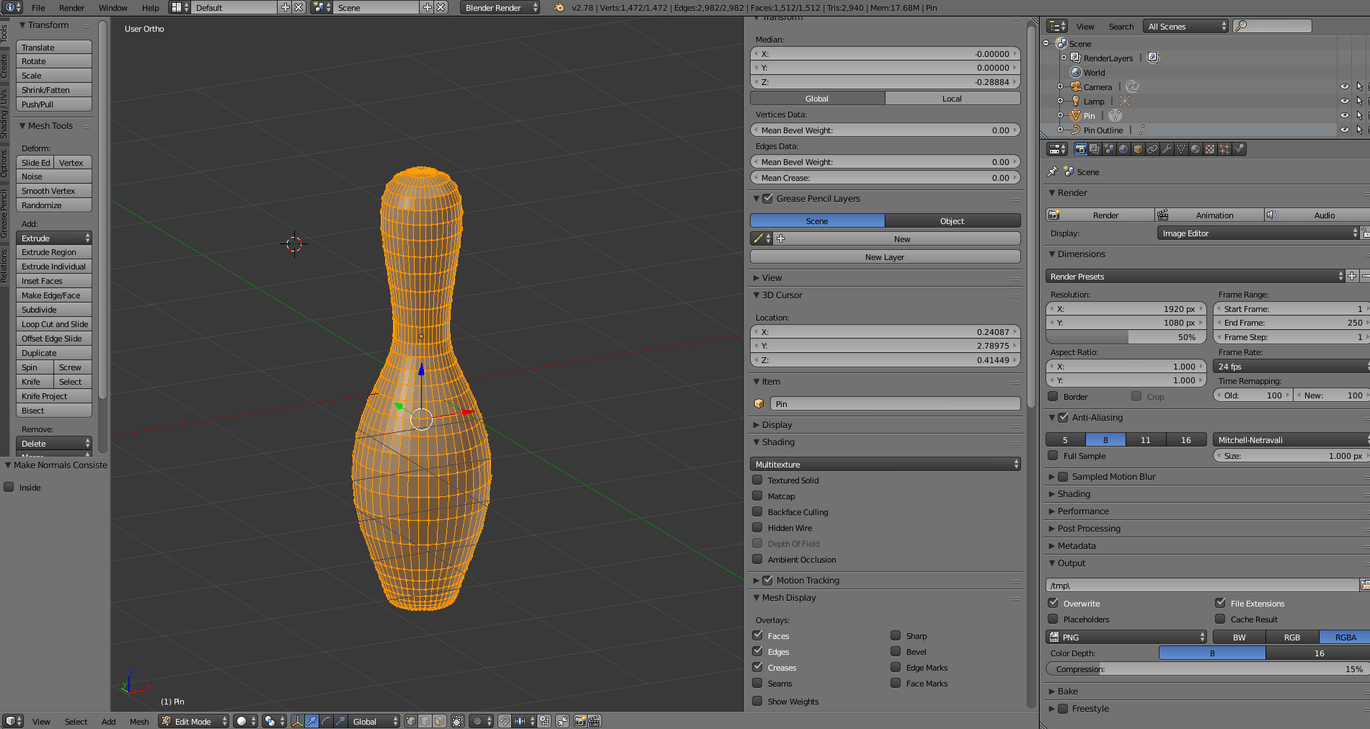Expand the Camera item in outliner
This screenshot has height=729, width=1370.
coord(1060,87)
